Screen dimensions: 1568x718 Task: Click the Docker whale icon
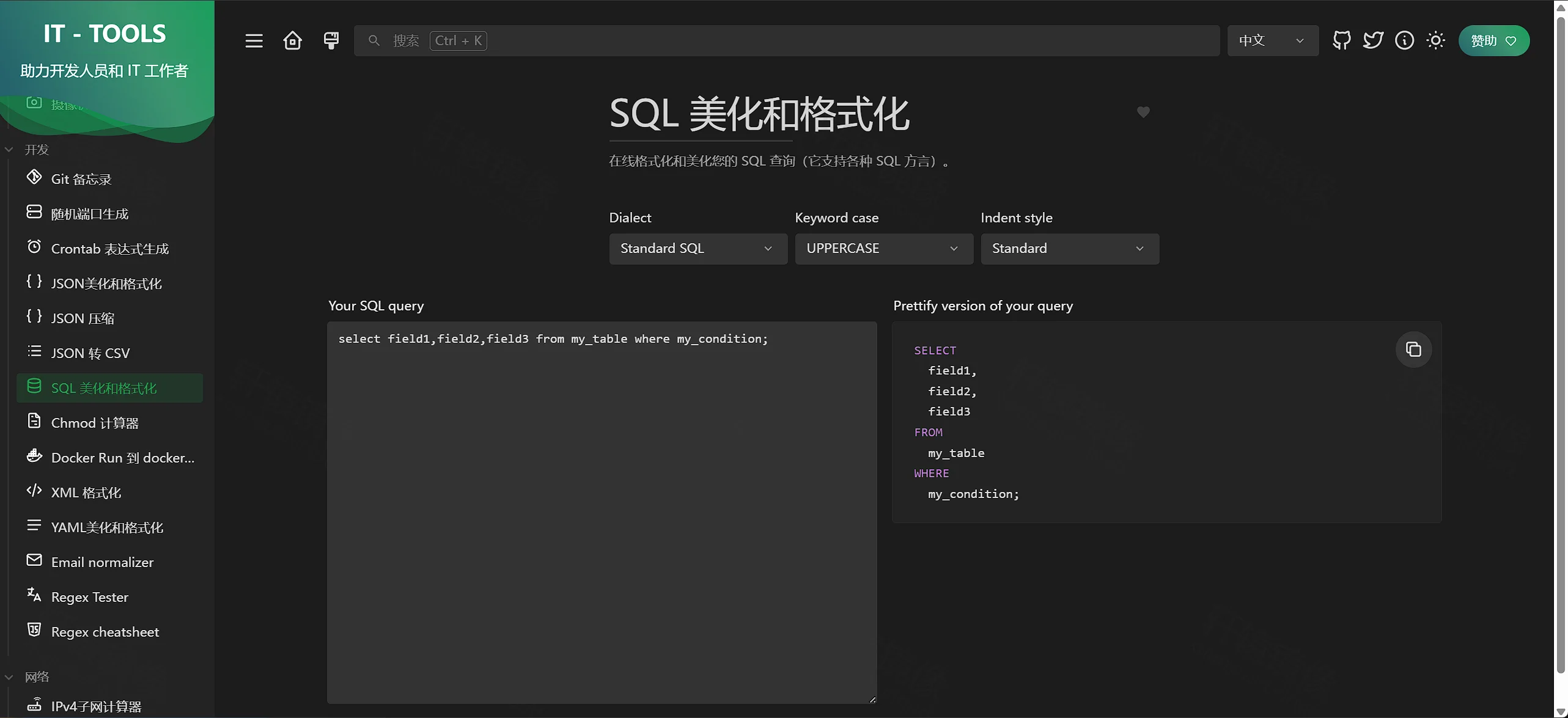(x=34, y=456)
